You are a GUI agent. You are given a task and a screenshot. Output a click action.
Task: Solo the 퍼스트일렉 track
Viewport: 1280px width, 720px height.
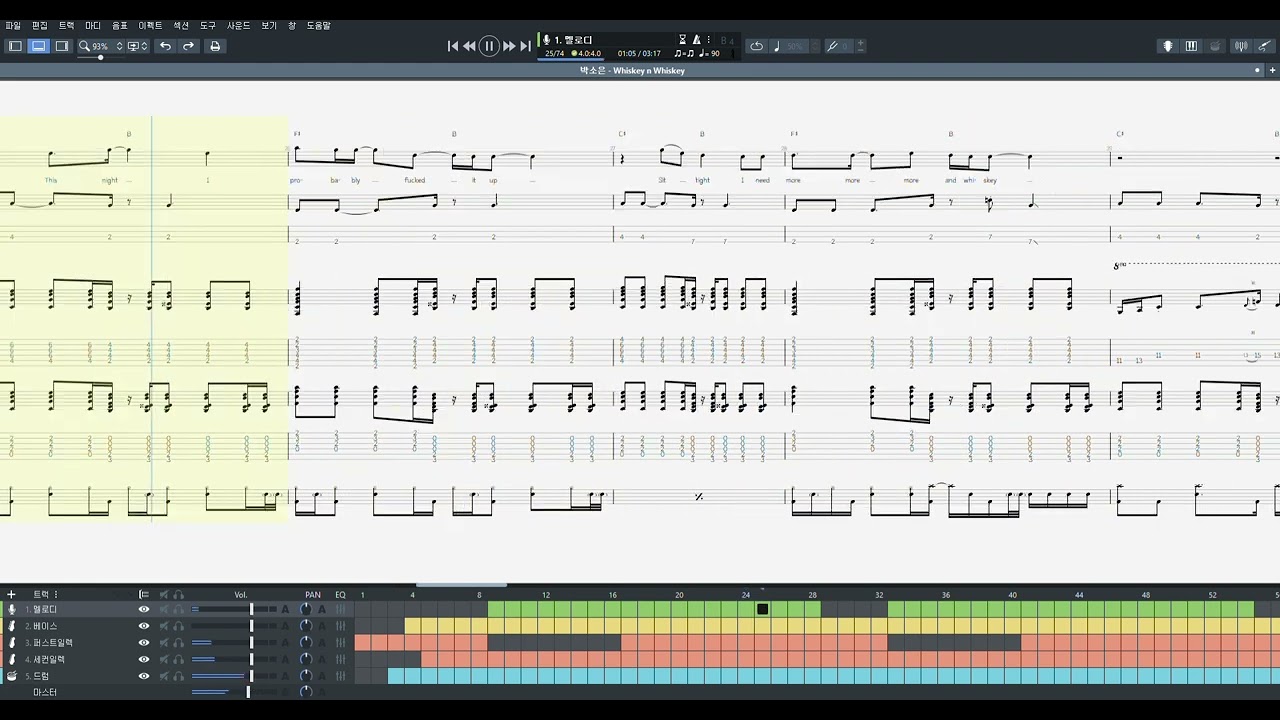pyautogui.click(x=179, y=643)
